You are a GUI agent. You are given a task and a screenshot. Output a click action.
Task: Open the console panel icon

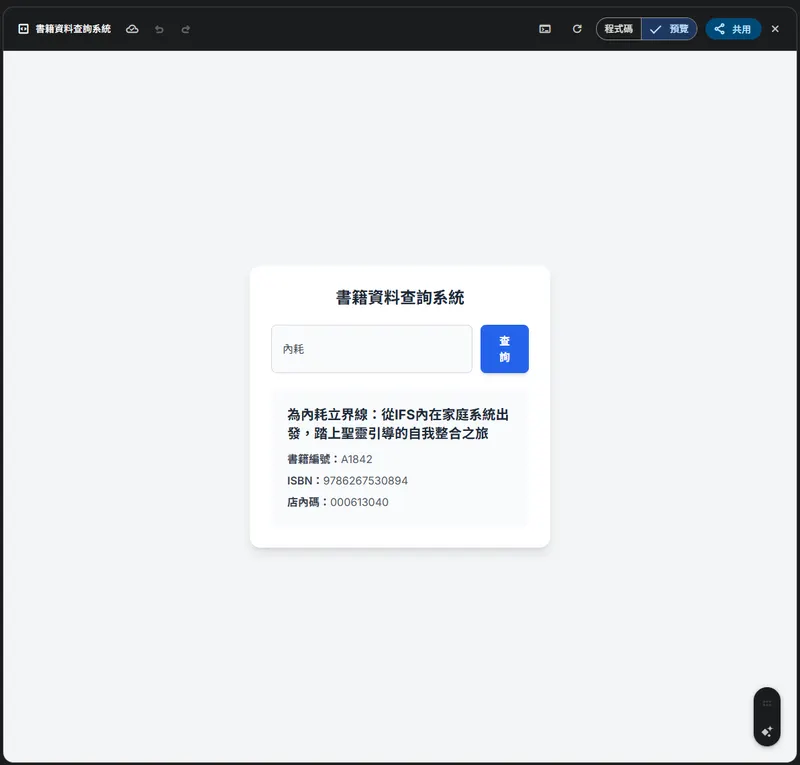click(x=545, y=29)
